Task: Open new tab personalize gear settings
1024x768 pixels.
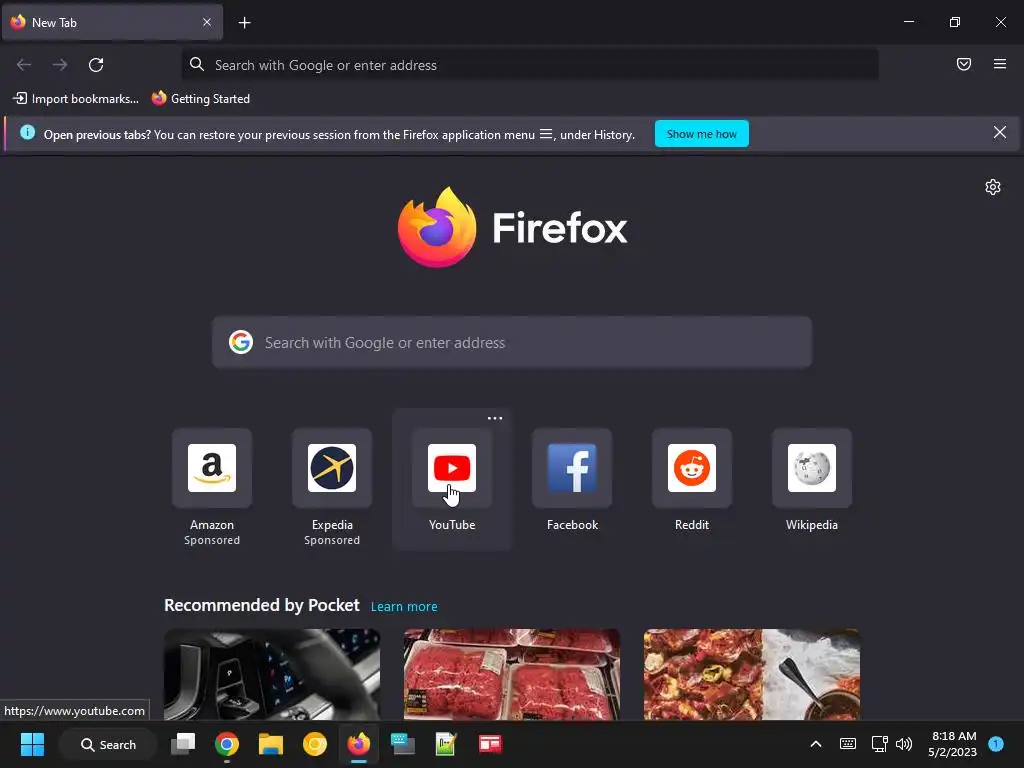Action: point(993,187)
